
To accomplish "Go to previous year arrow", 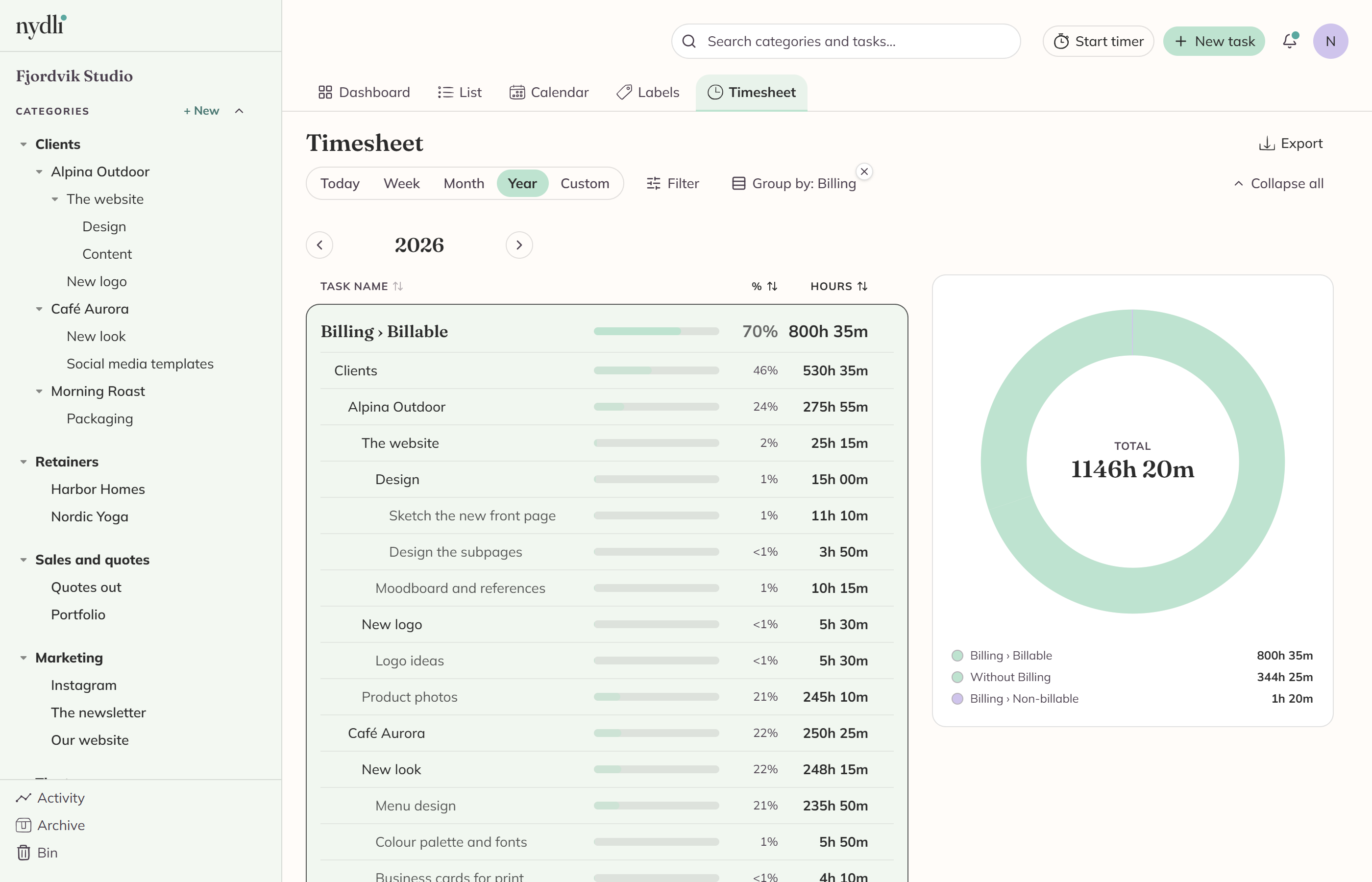I will pos(319,245).
